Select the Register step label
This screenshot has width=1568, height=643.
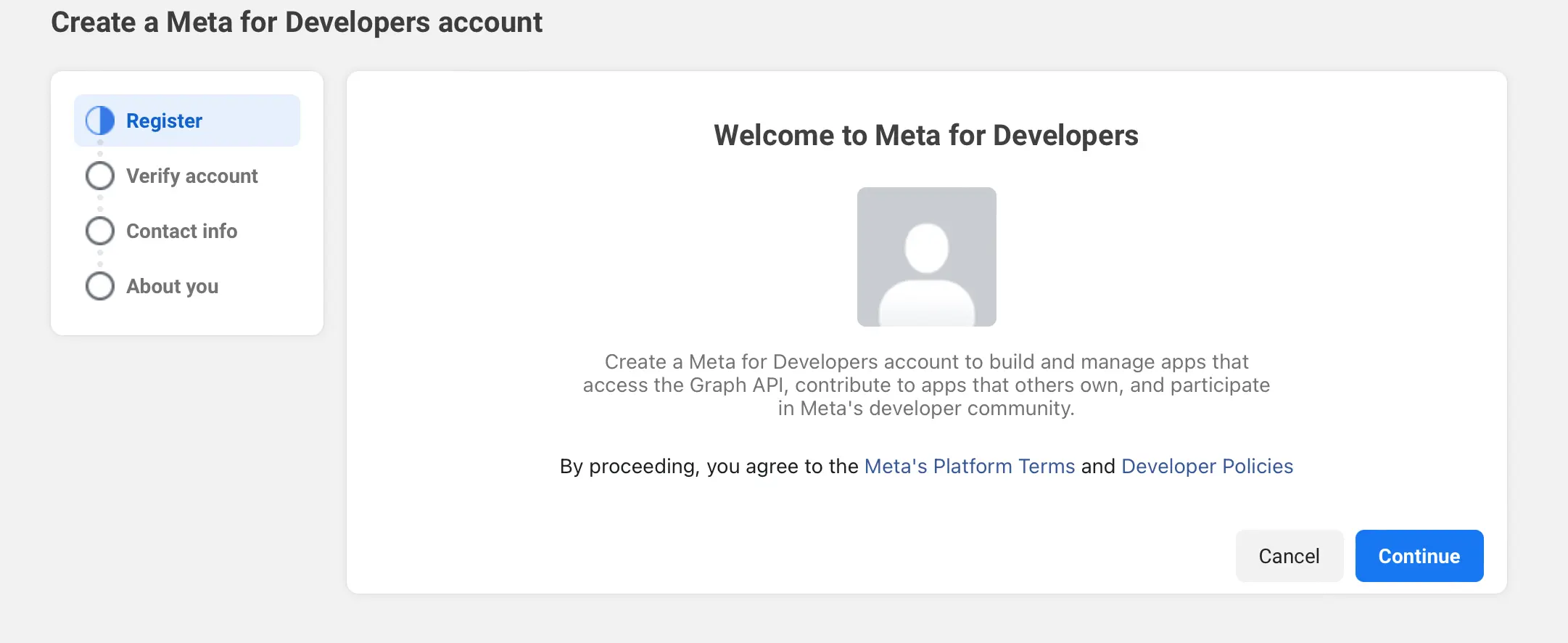point(164,120)
